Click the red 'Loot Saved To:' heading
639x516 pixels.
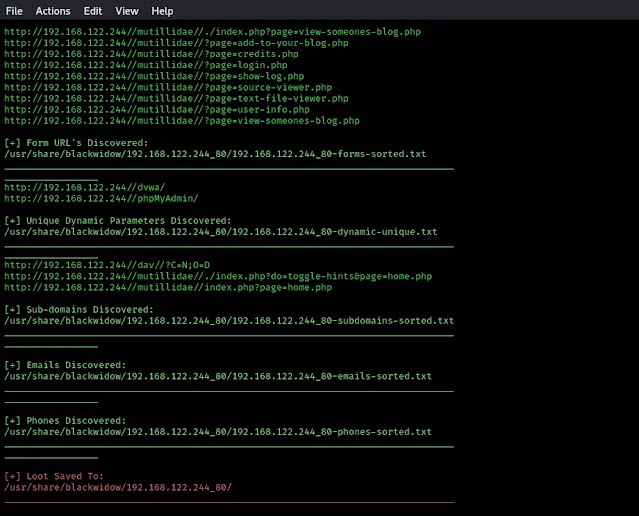pos(54,476)
